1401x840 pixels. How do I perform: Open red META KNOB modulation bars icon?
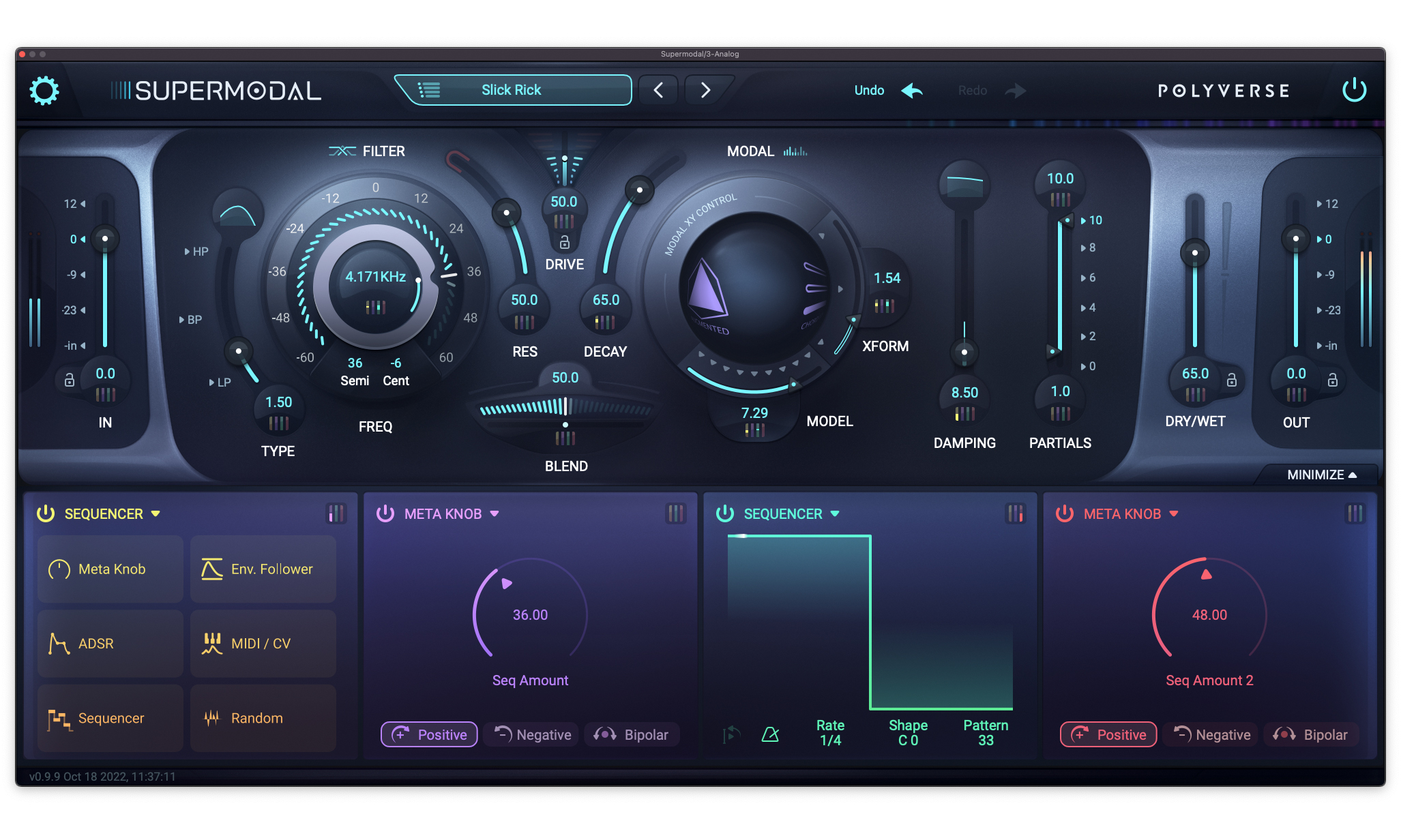coord(1355,513)
